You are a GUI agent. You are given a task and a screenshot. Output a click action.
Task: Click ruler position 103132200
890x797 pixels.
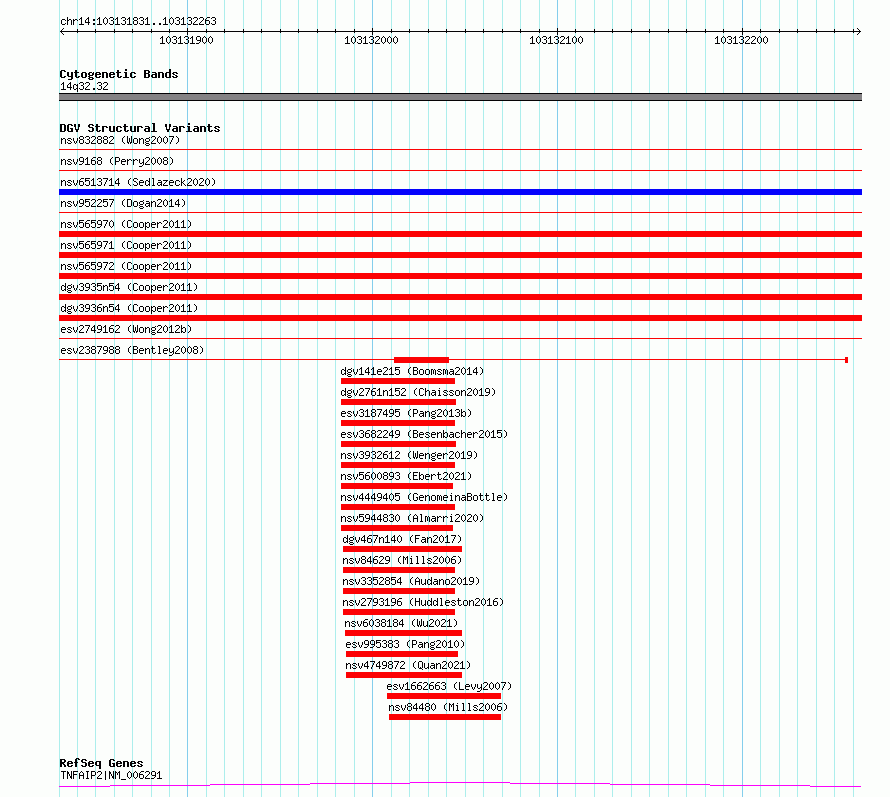pyautogui.click(x=741, y=40)
